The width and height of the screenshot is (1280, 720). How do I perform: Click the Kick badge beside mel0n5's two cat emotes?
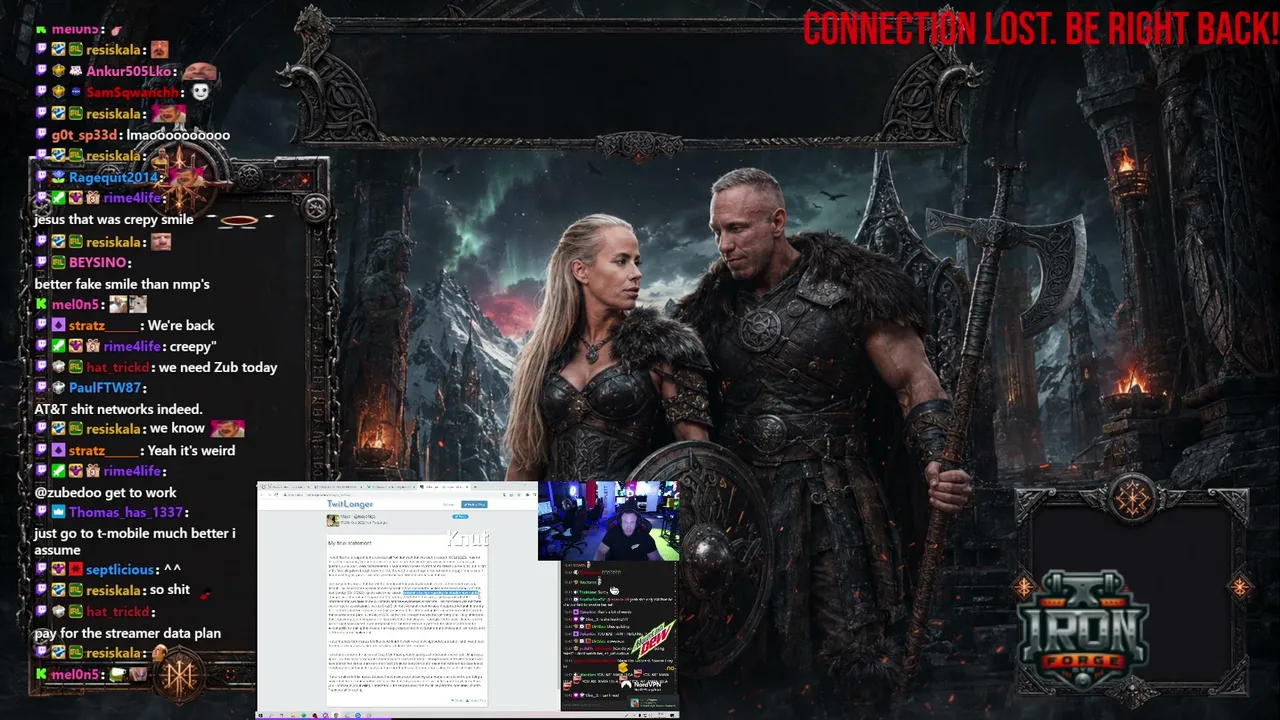(x=41, y=304)
